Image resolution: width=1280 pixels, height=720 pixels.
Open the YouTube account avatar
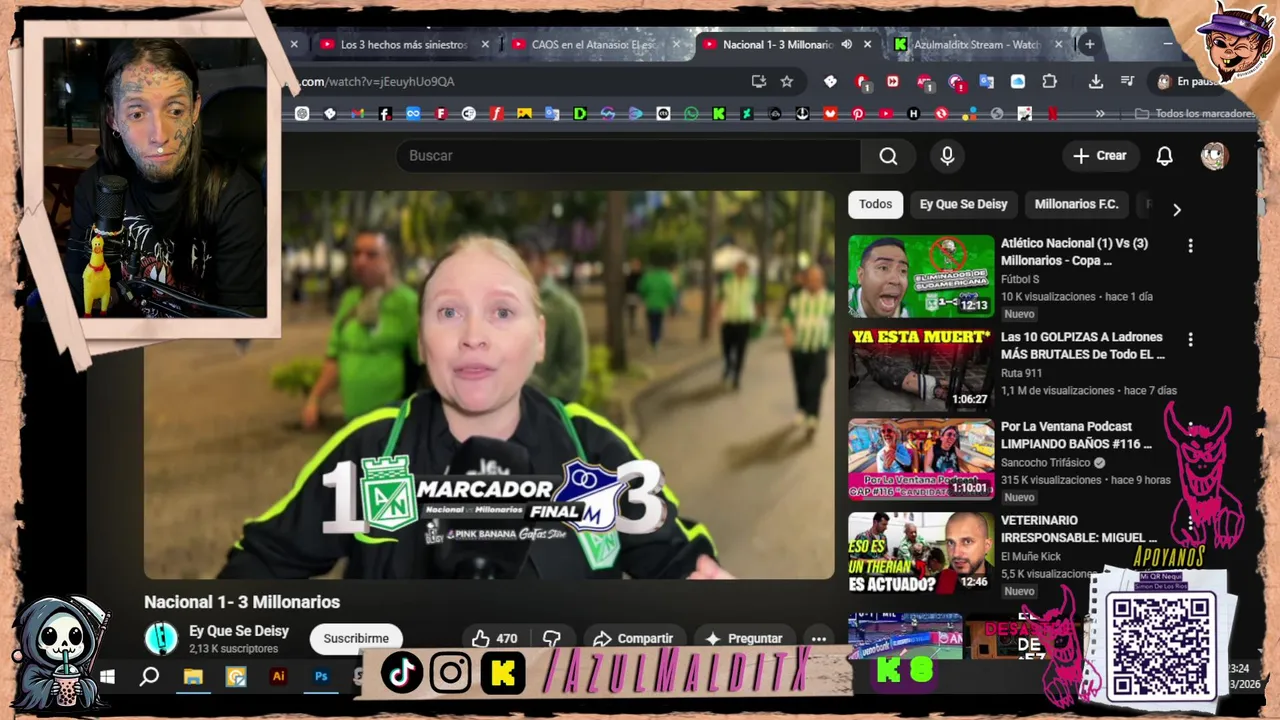1214,156
